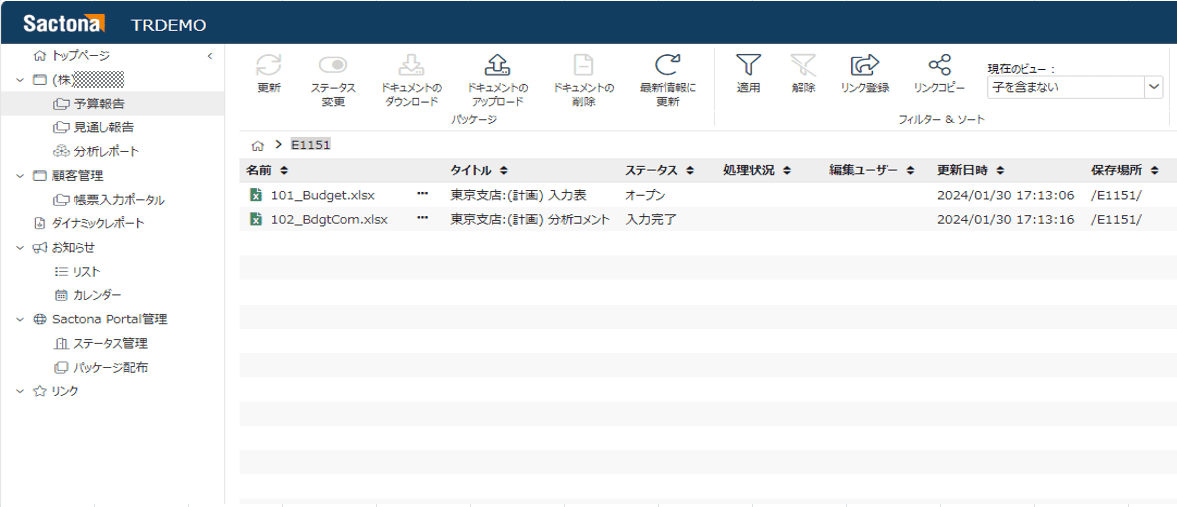Viewport: 1177px width, 507px height.
Task: Open more options for 102_BdgtCom.xlsx
Action: [x=422, y=219]
